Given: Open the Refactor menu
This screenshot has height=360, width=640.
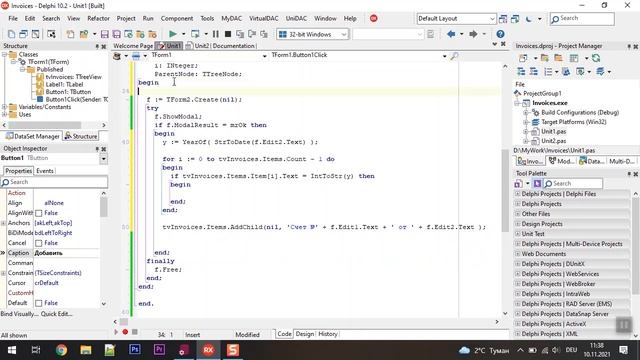Looking at the screenshot, I should pyautogui.click(x=98, y=18).
